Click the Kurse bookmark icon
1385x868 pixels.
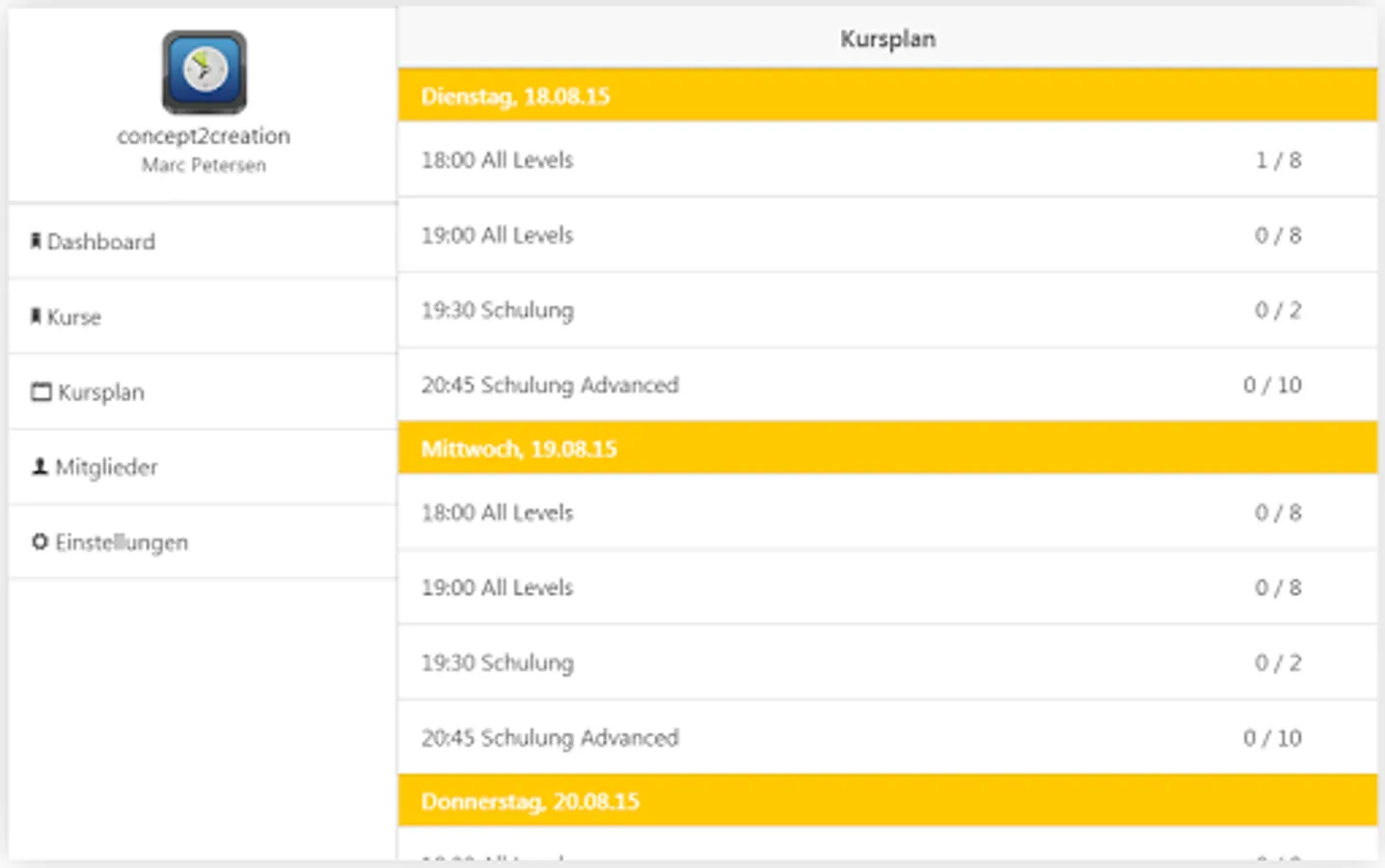[36, 316]
